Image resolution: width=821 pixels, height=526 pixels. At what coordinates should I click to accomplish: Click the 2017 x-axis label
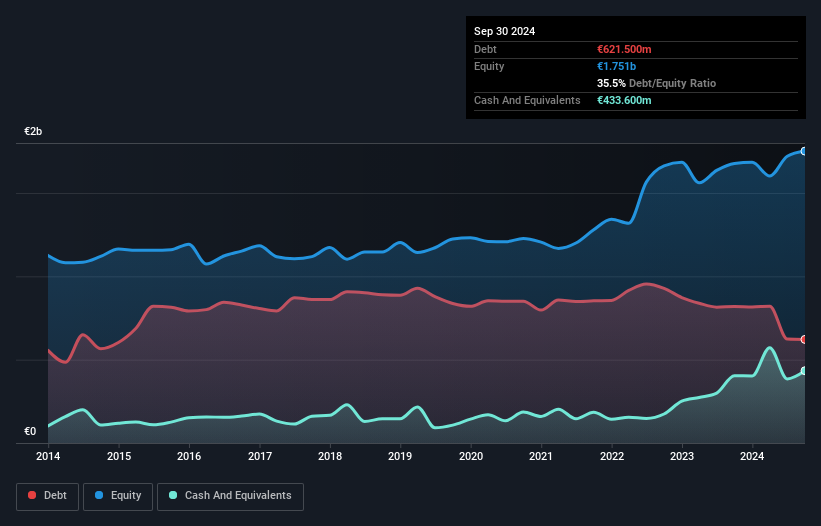click(x=260, y=456)
